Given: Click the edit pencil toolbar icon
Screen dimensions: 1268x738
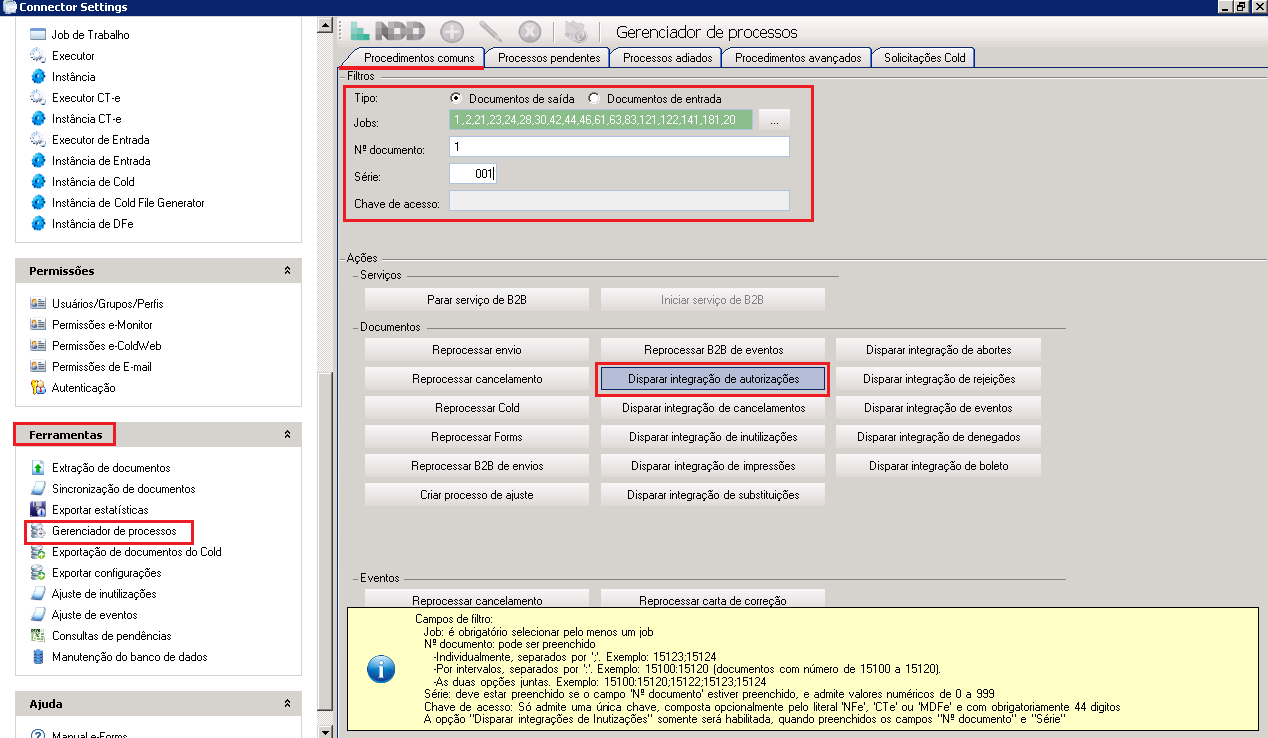Looking at the screenshot, I should coord(490,32).
